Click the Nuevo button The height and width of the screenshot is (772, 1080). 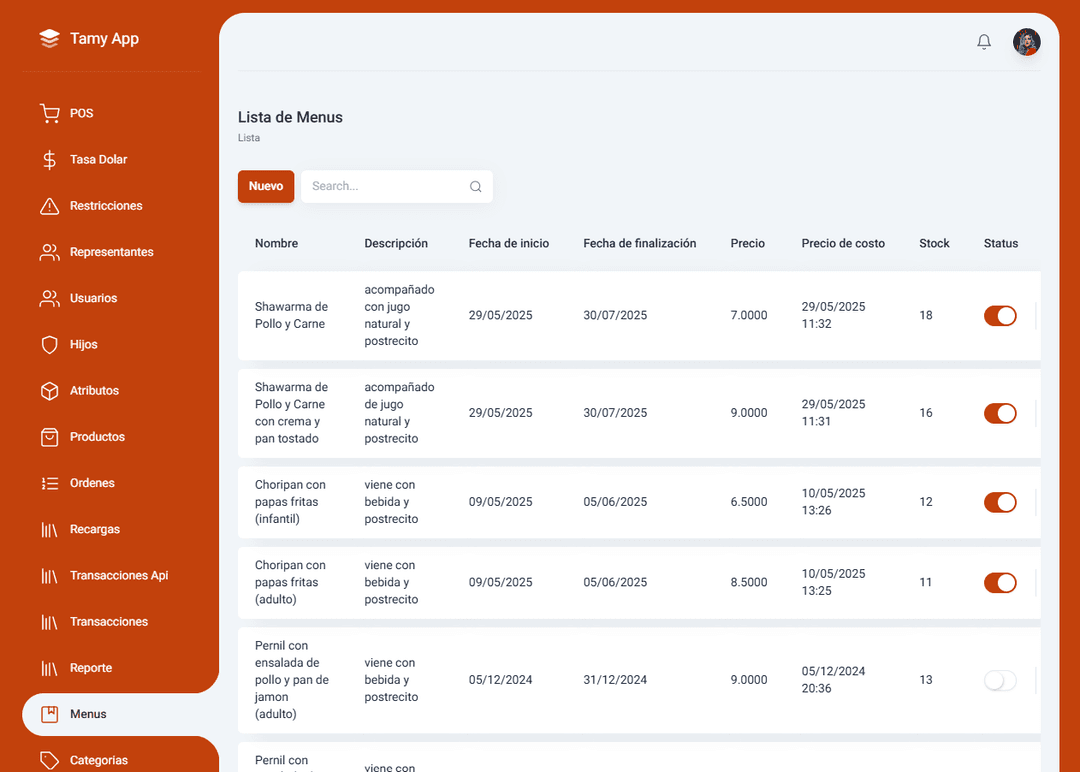266,187
